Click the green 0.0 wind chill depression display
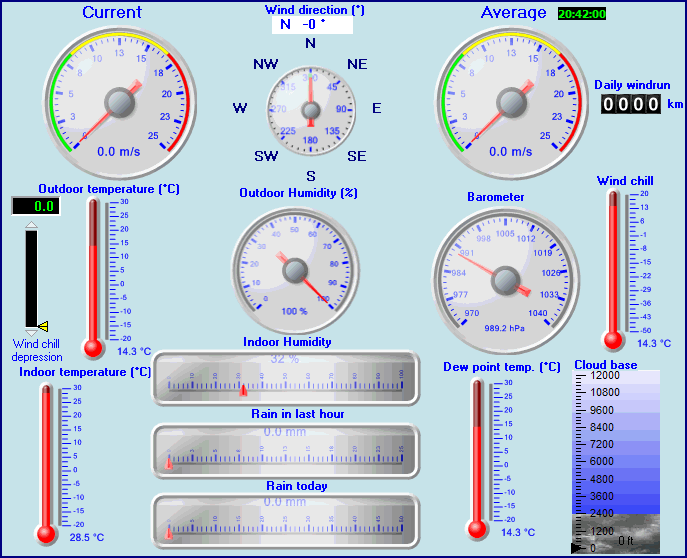687x558 pixels. (x=36, y=206)
